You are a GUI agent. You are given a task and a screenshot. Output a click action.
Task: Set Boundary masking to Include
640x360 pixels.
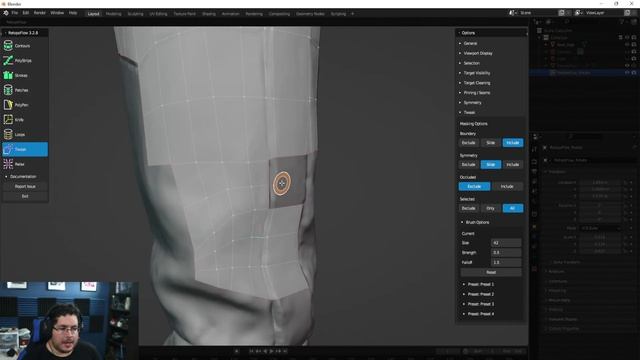point(513,143)
